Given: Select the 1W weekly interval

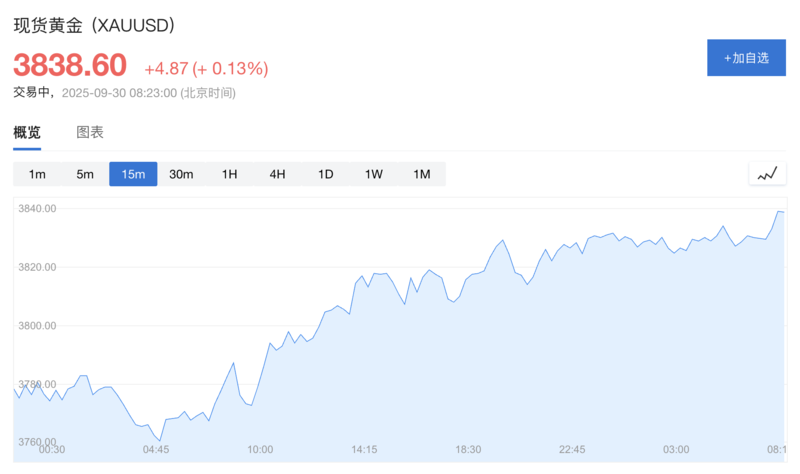Looking at the screenshot, I should tap(373, 174).
